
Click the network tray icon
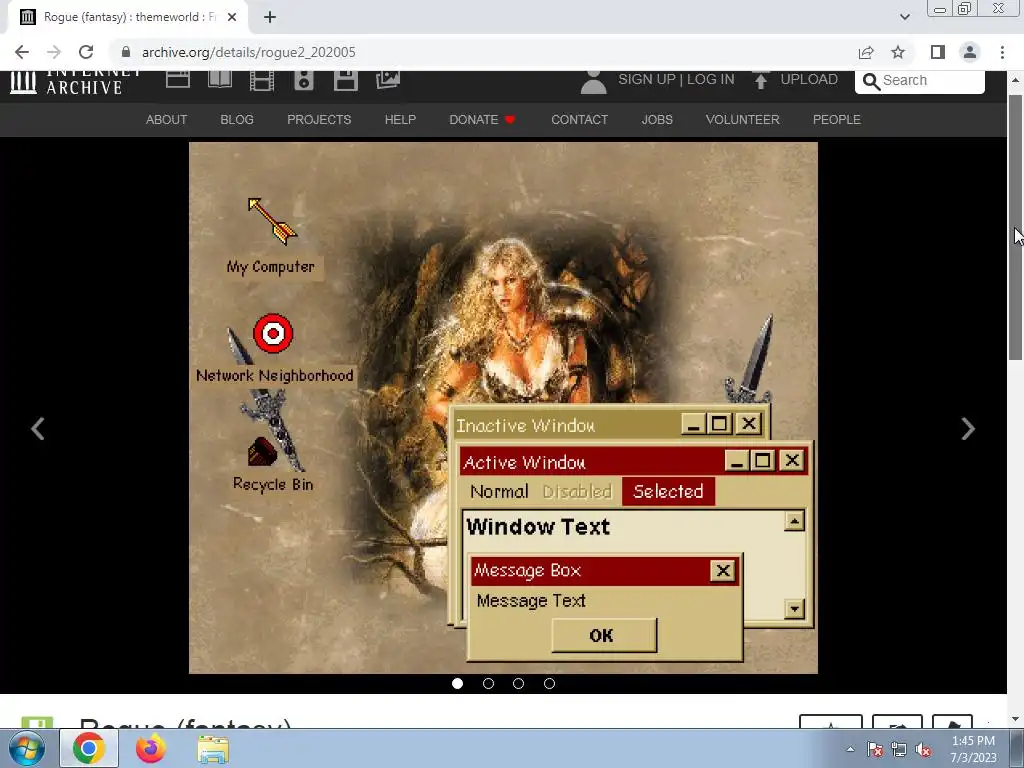coord(899,750)
